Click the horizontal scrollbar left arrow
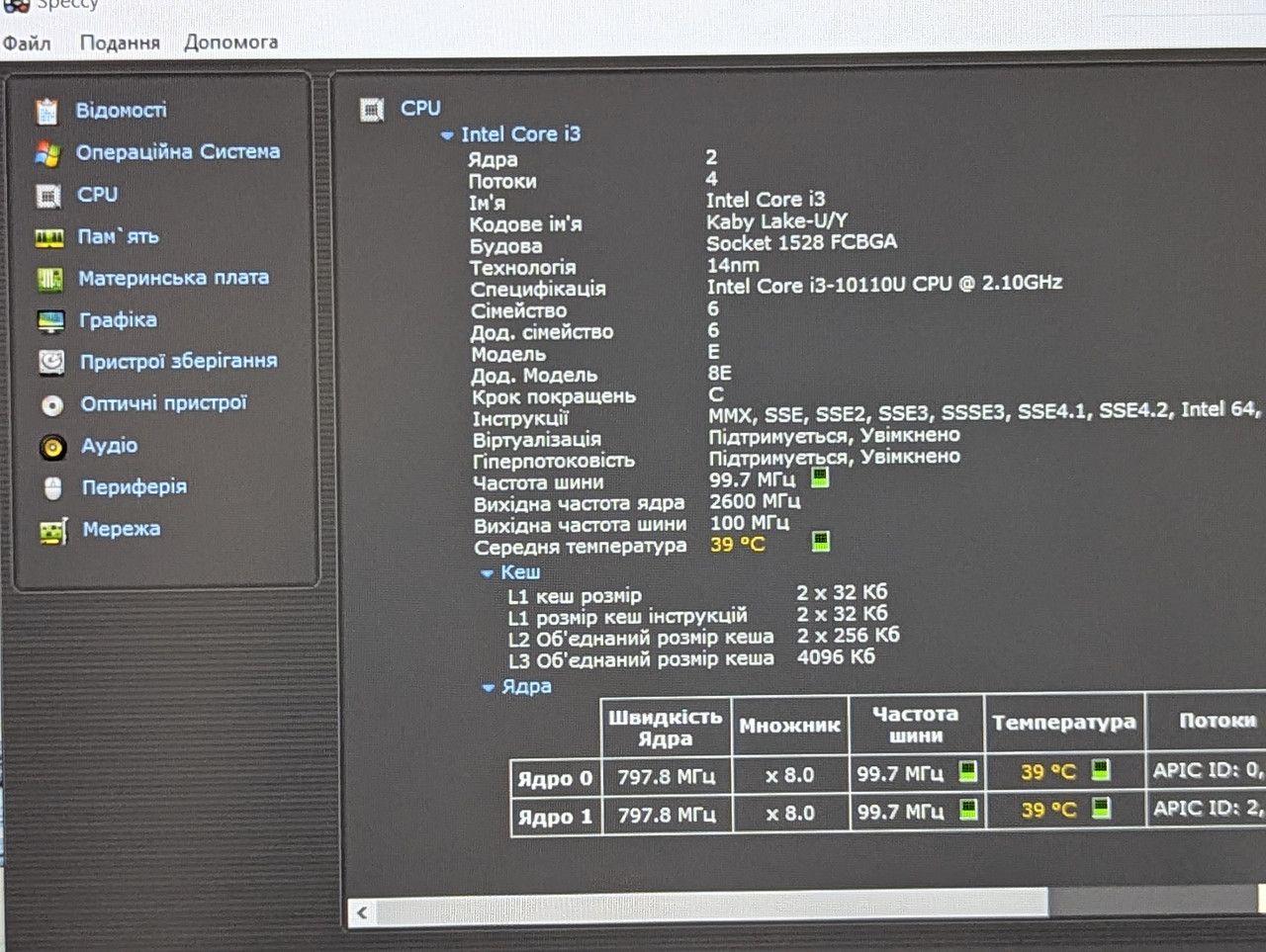This screenshot has width=1266, height=952. pos(362,912)
